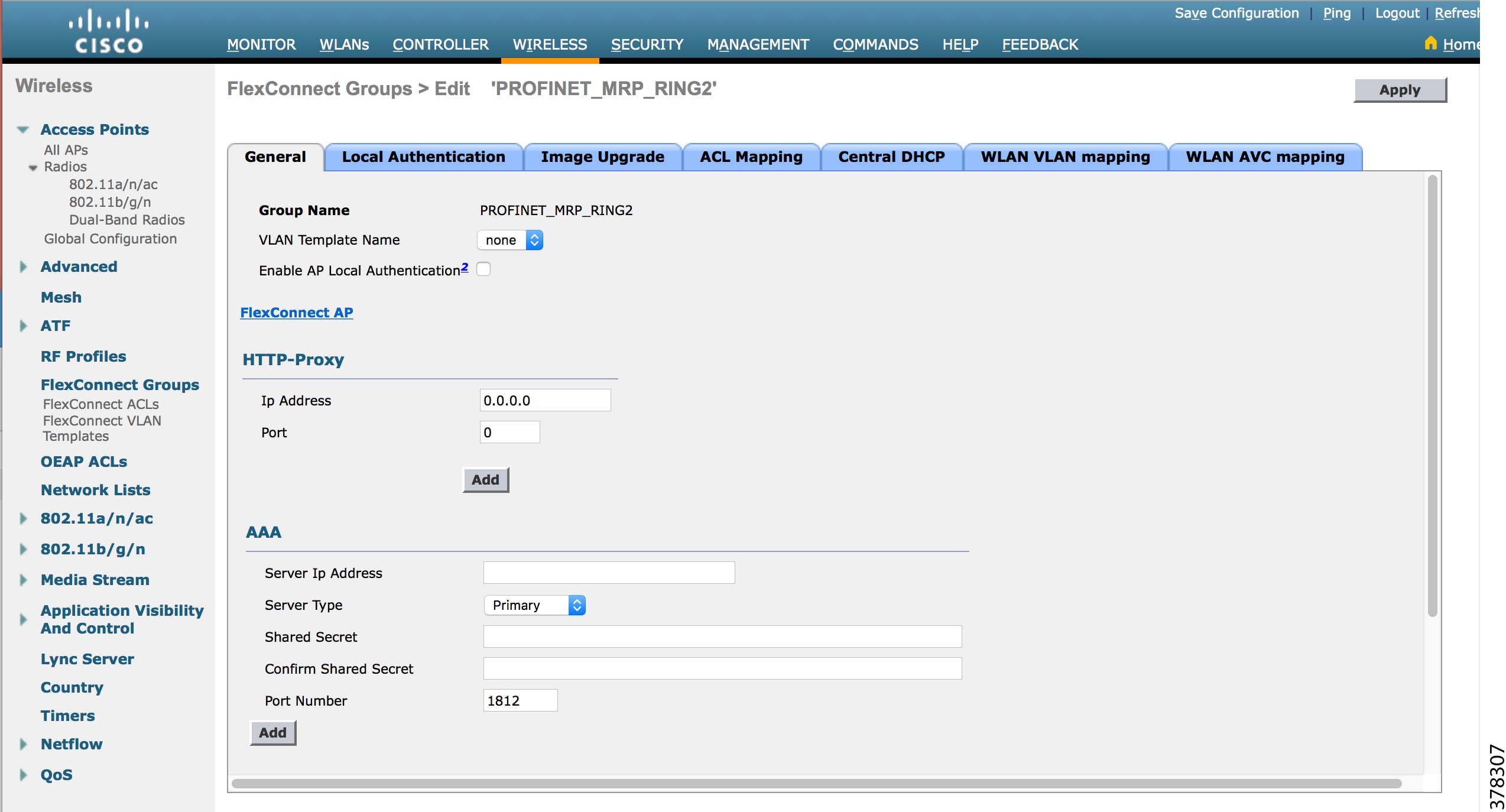
Task: Open the Server Type dropdown
Action: click(535, 605)
